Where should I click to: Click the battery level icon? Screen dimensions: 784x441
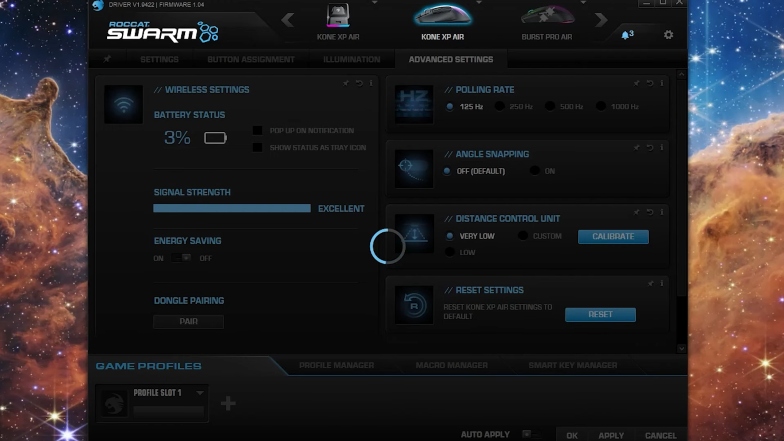(x=215, y=138)
